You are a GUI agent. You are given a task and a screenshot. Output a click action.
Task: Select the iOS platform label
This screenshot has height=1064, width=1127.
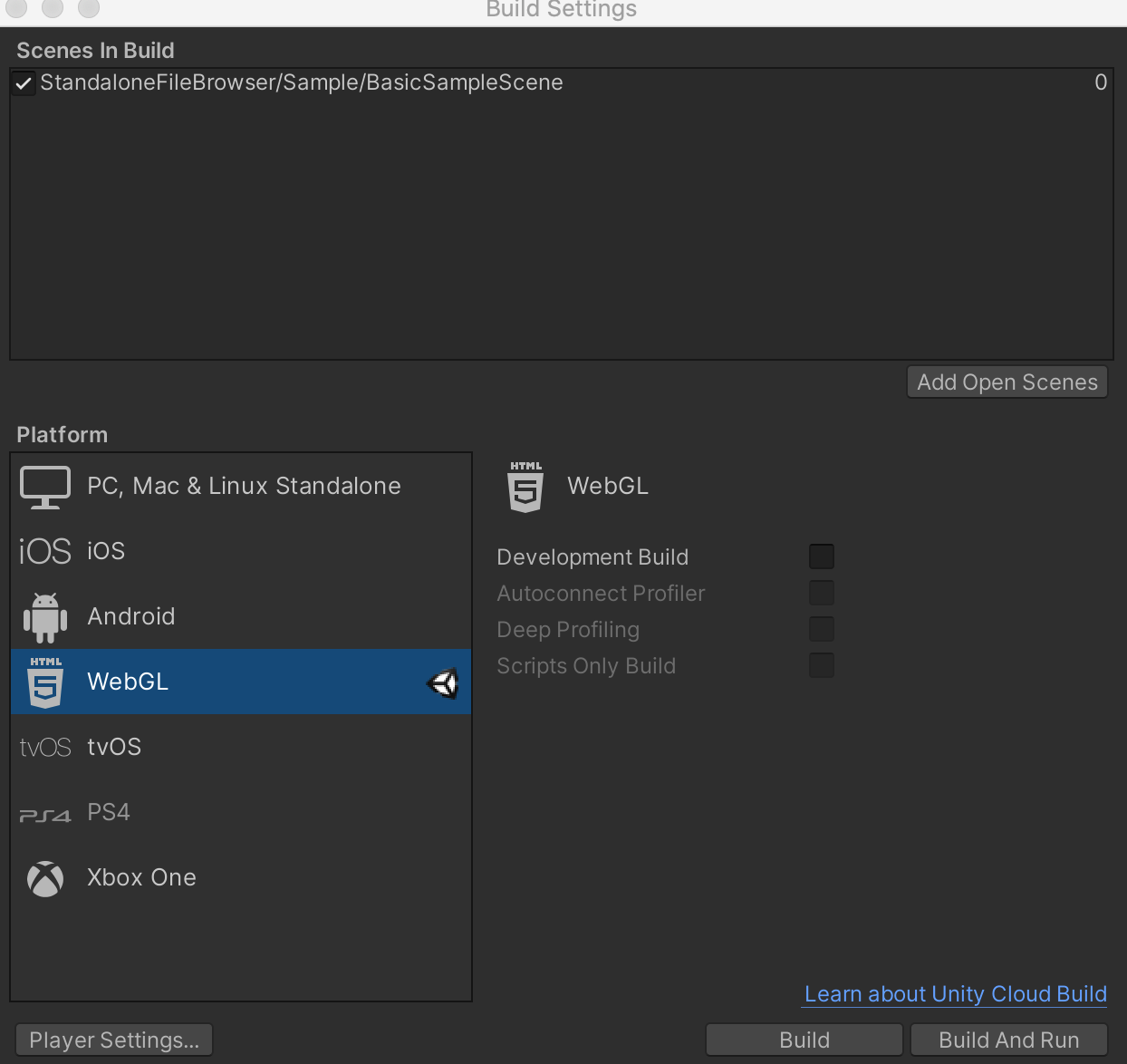(106, 551)
